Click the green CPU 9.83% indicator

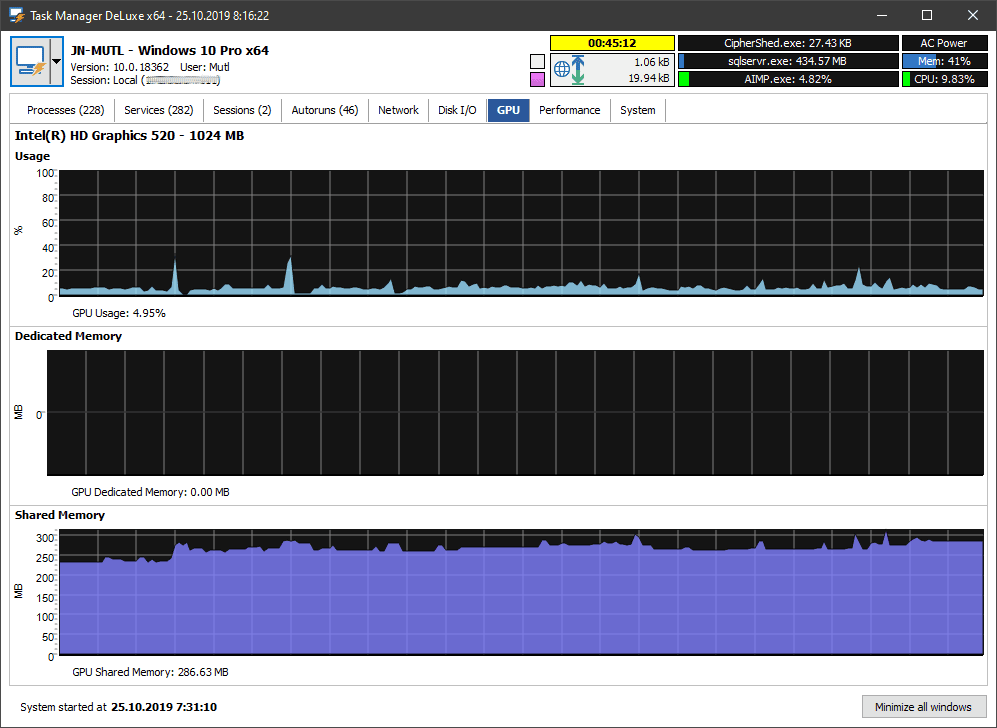click(x=943, y=78)
